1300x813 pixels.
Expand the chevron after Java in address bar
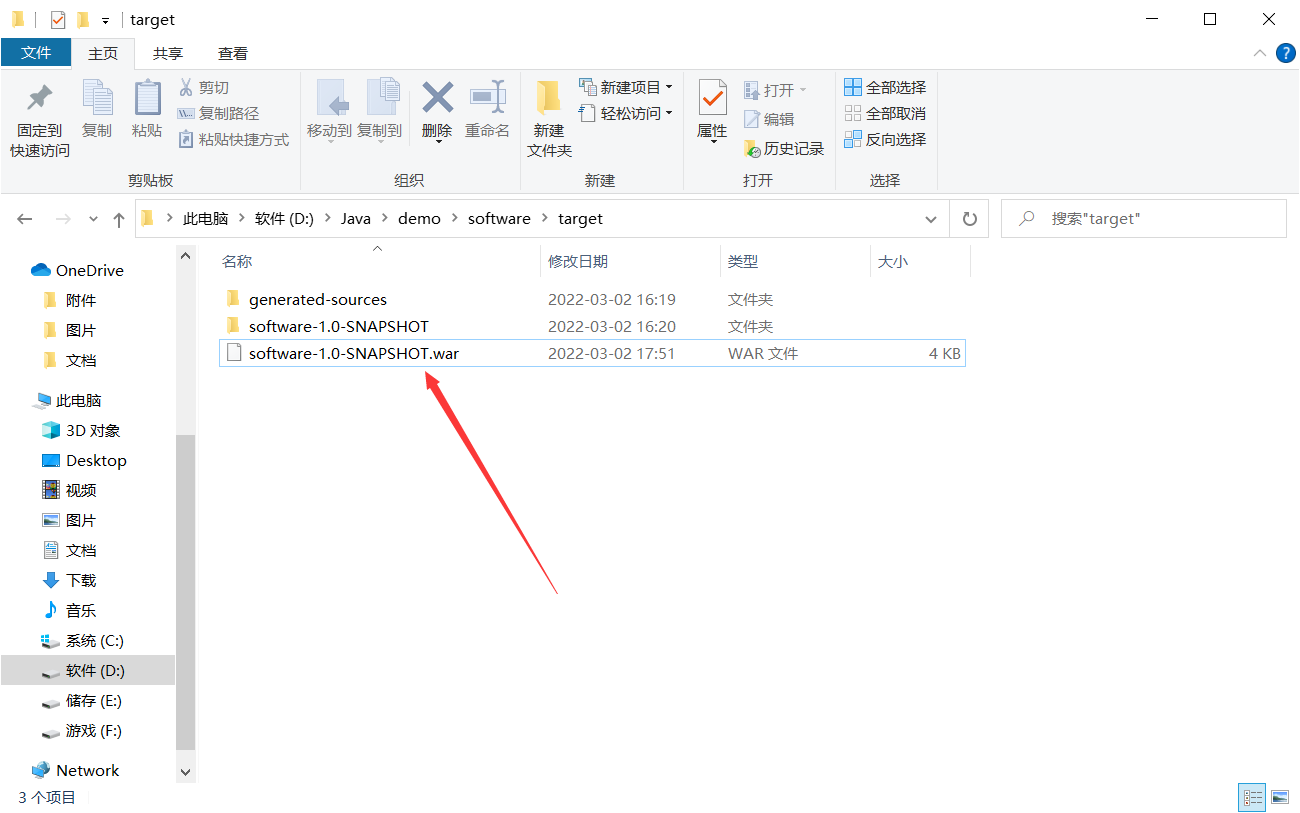pos(384,219)
